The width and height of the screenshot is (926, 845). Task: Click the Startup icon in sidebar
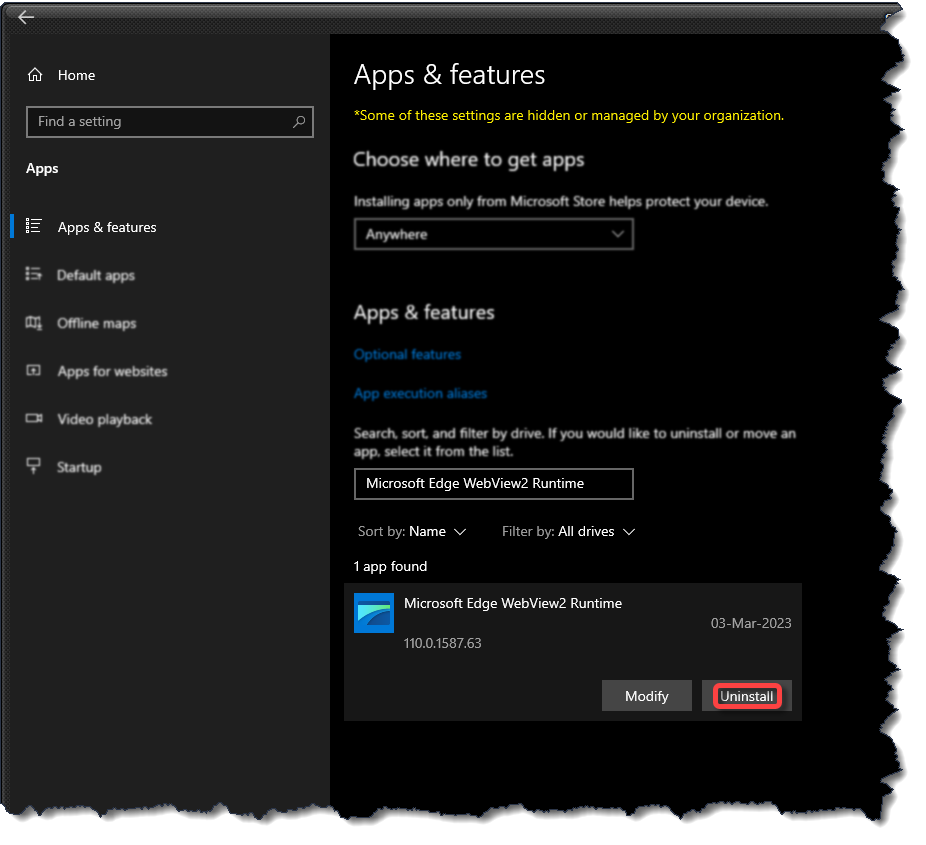click(34, 465)
